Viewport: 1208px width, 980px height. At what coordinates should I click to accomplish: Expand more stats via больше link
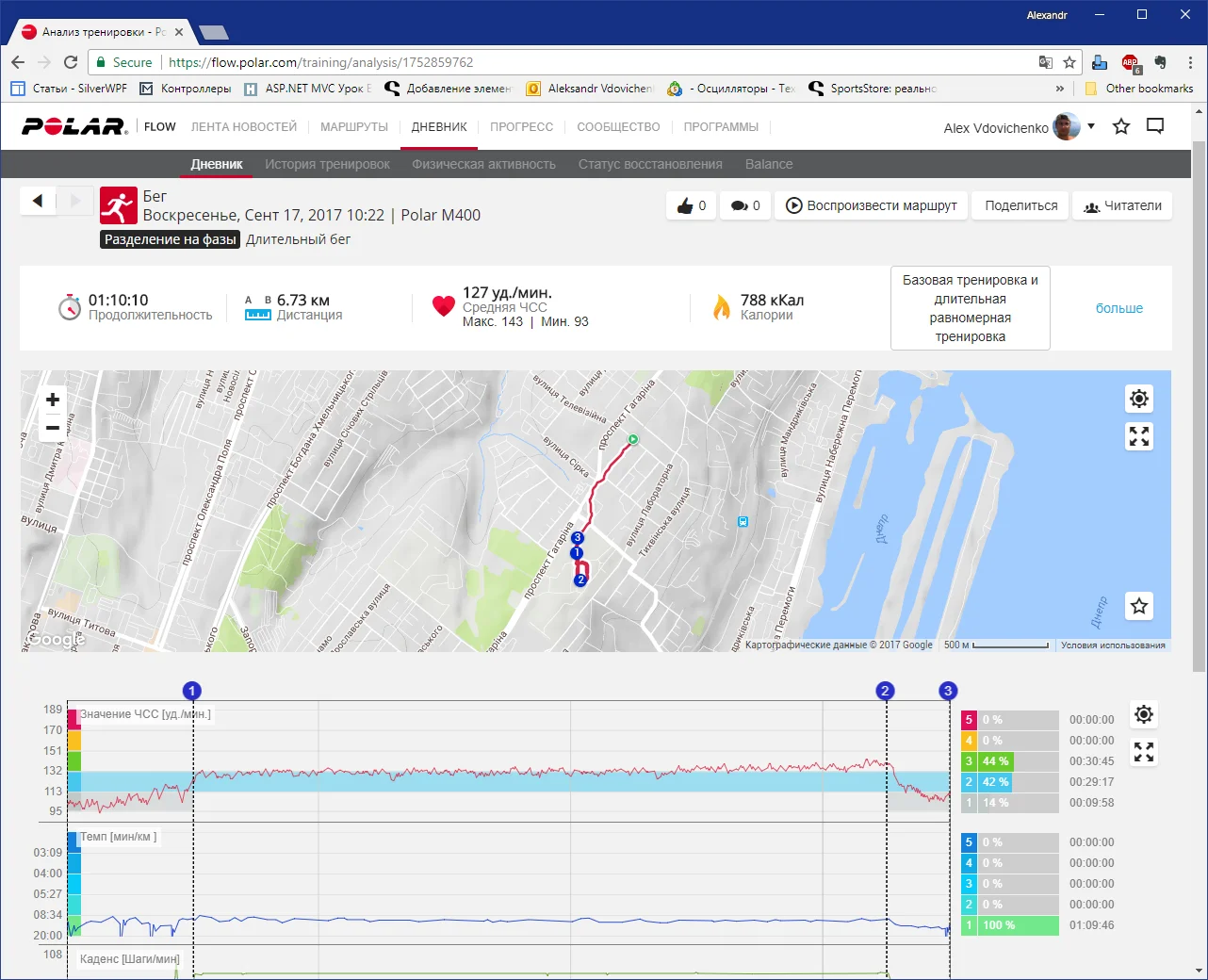1118,308
